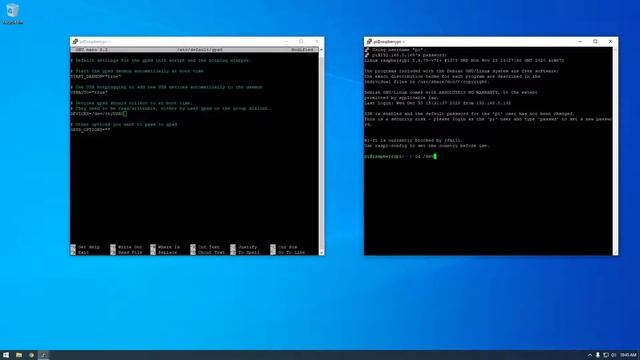The height and width of the screenshot is (360, 640).
Task: Click scrollbar down arrow in nano window
Action: tap(322, 253)
